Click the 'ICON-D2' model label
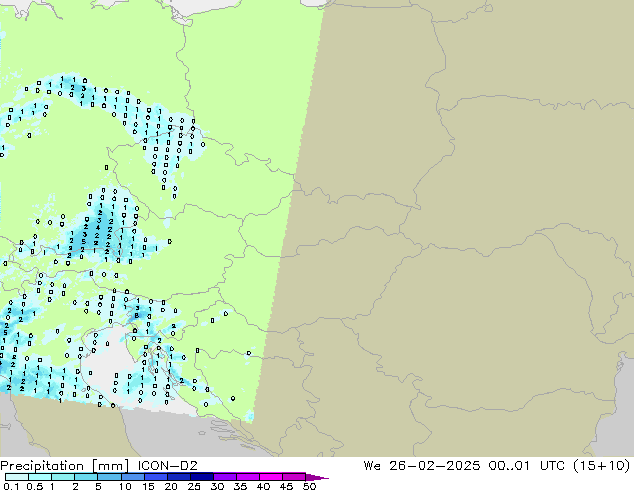634x490 pixels. (167, 466)
